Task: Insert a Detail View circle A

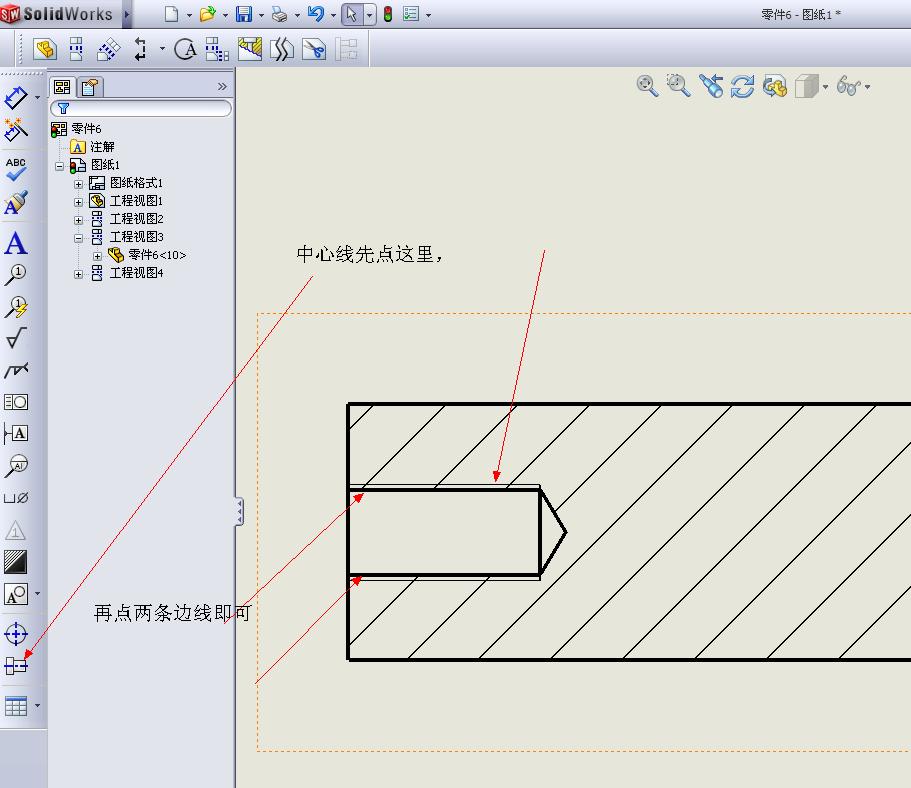Action: click(185, 49)
